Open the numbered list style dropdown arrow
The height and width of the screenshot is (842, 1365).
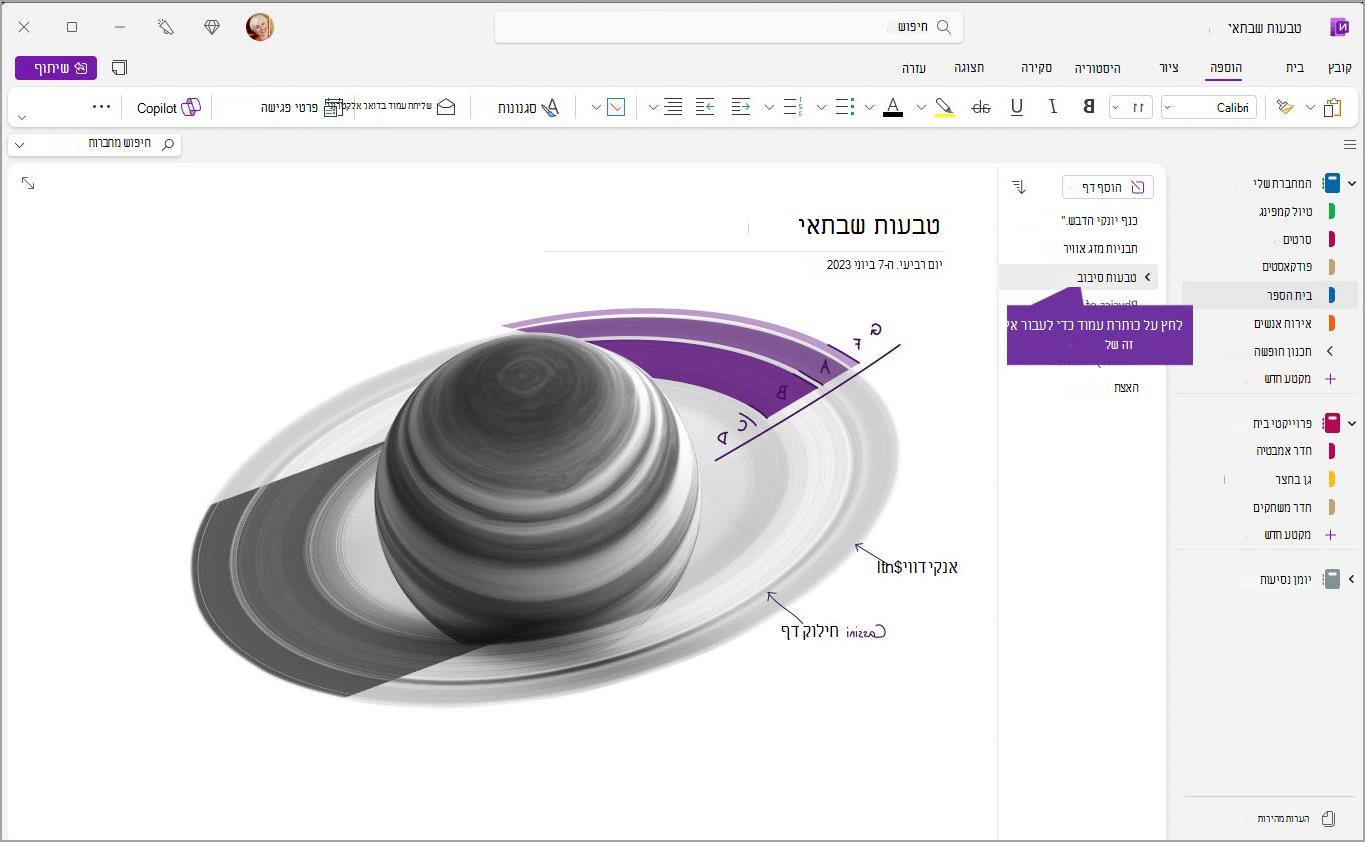[769, 107]
